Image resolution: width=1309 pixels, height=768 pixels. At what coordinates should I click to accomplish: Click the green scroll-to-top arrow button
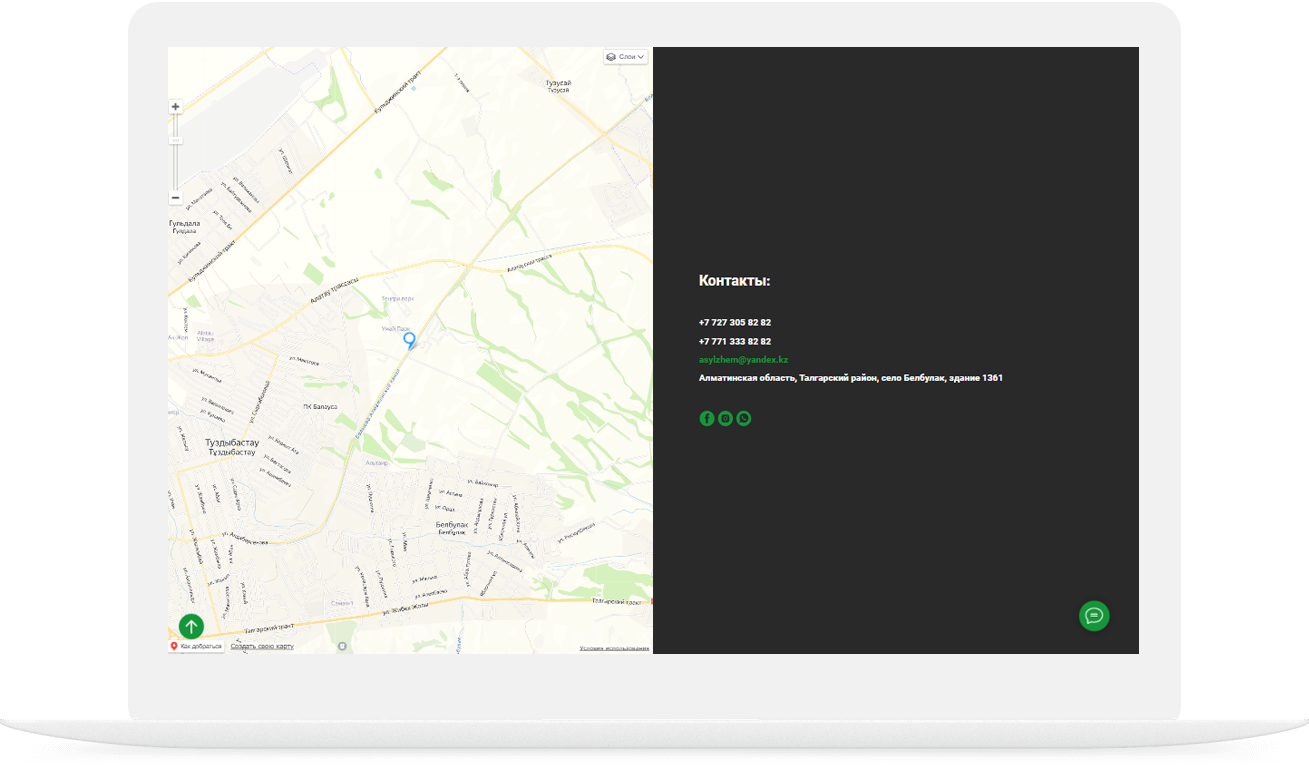click(x=191, y=627)
